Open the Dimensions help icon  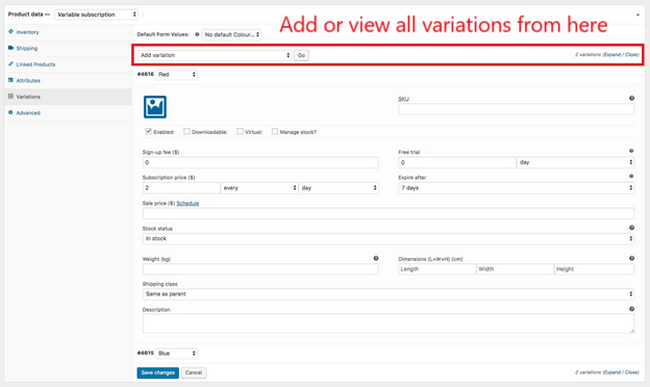[x=631, y=258]
